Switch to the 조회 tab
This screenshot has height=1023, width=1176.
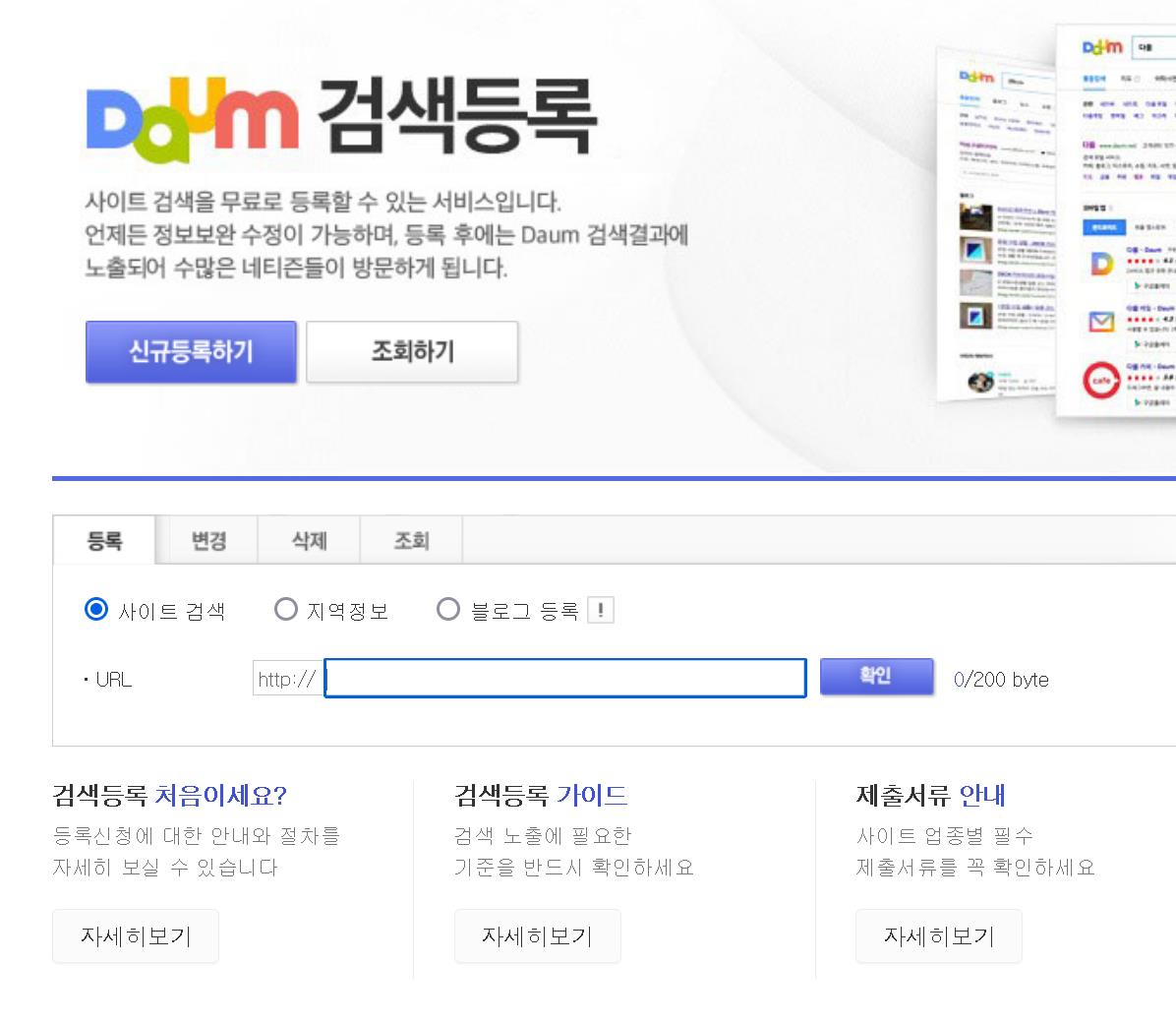[412, 540]
